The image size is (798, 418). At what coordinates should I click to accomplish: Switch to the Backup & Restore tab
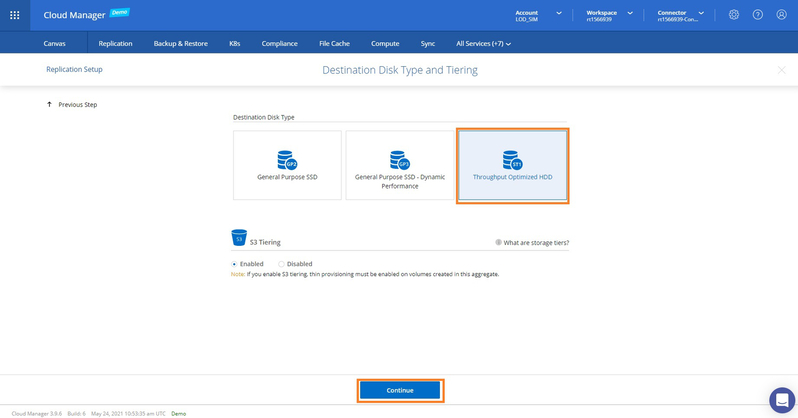pos(181,44)
